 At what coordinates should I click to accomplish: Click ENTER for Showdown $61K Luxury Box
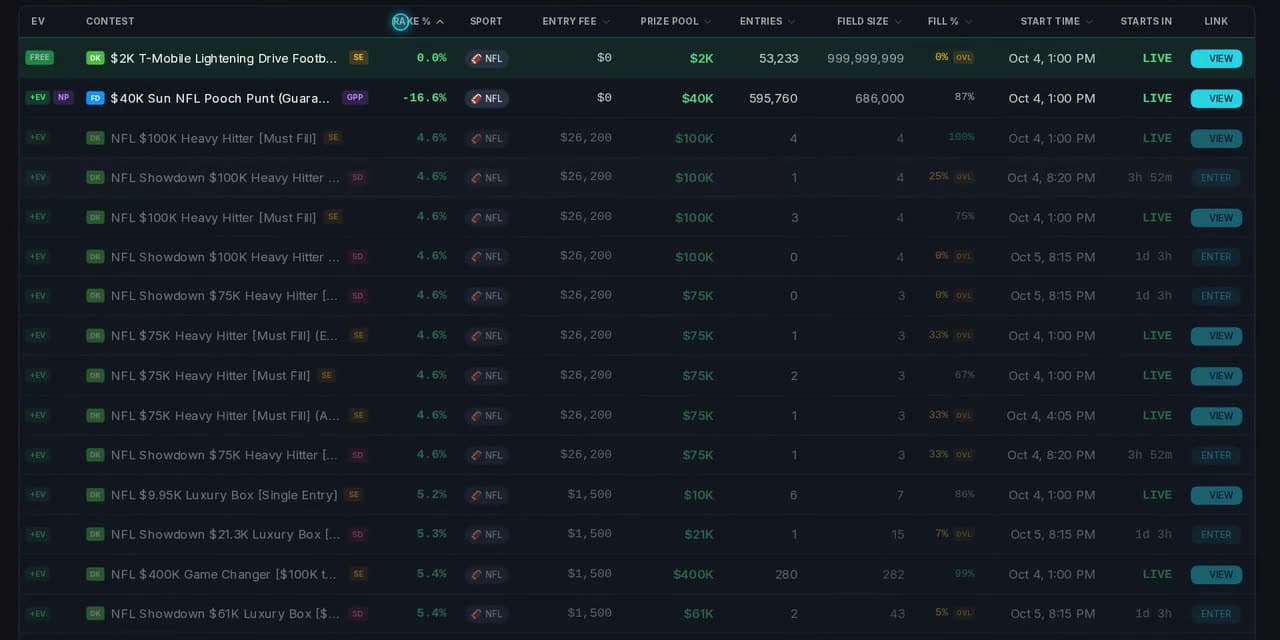tap(1216, 614)
